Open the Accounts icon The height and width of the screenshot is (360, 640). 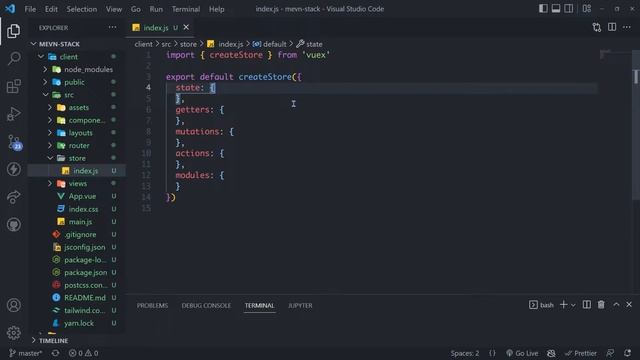pyautogui.click(x=13, y=305)
